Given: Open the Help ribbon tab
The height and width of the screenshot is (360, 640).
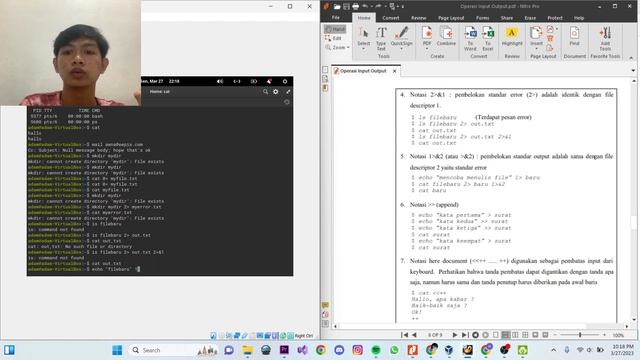Looking at the screenshot, I should pos(579,18).
